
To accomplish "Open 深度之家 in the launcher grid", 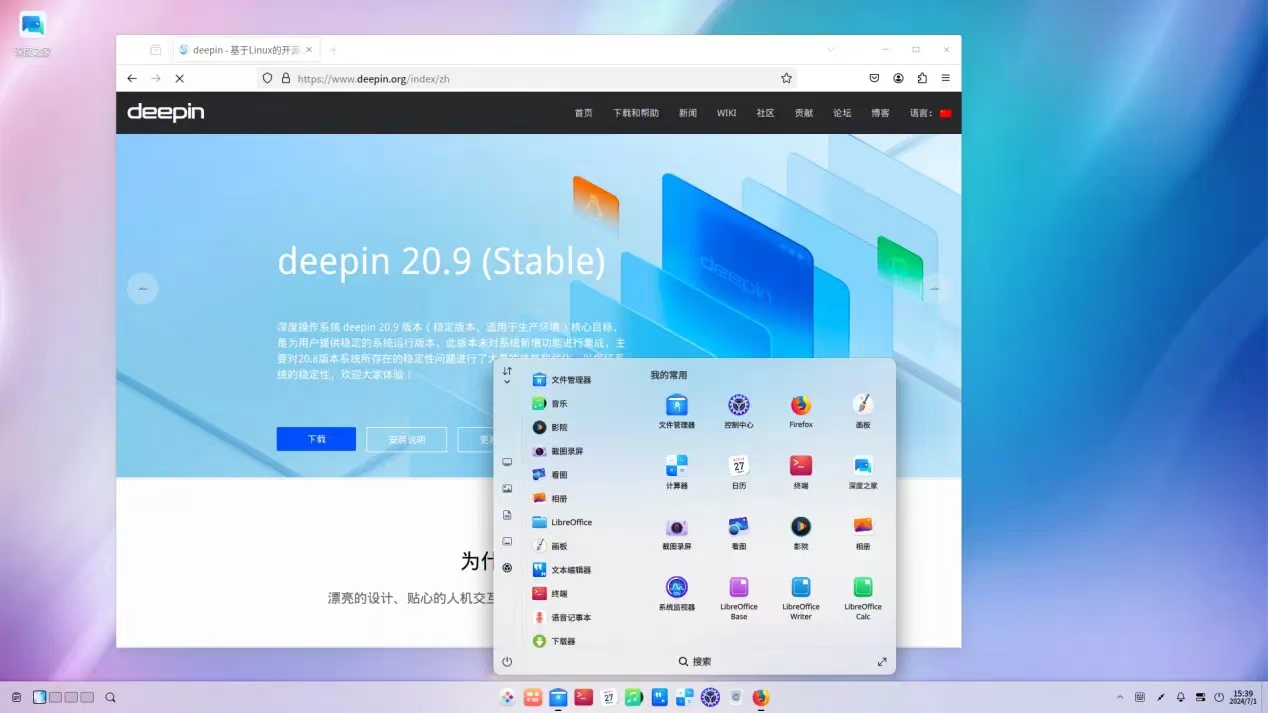I will coord(863,471).
